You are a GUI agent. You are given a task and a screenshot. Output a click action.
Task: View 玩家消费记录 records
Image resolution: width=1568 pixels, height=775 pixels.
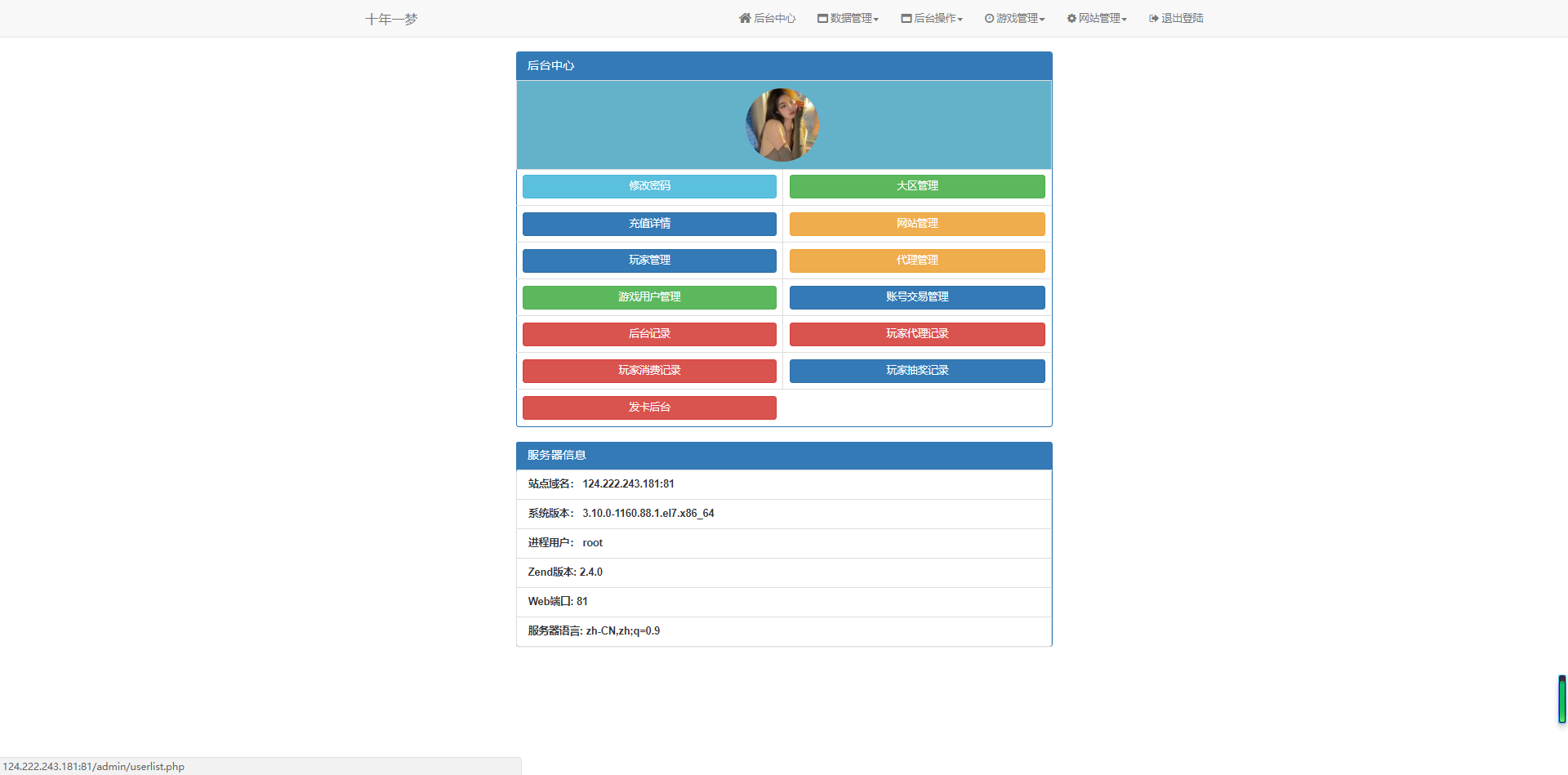(x=649, y=371)
